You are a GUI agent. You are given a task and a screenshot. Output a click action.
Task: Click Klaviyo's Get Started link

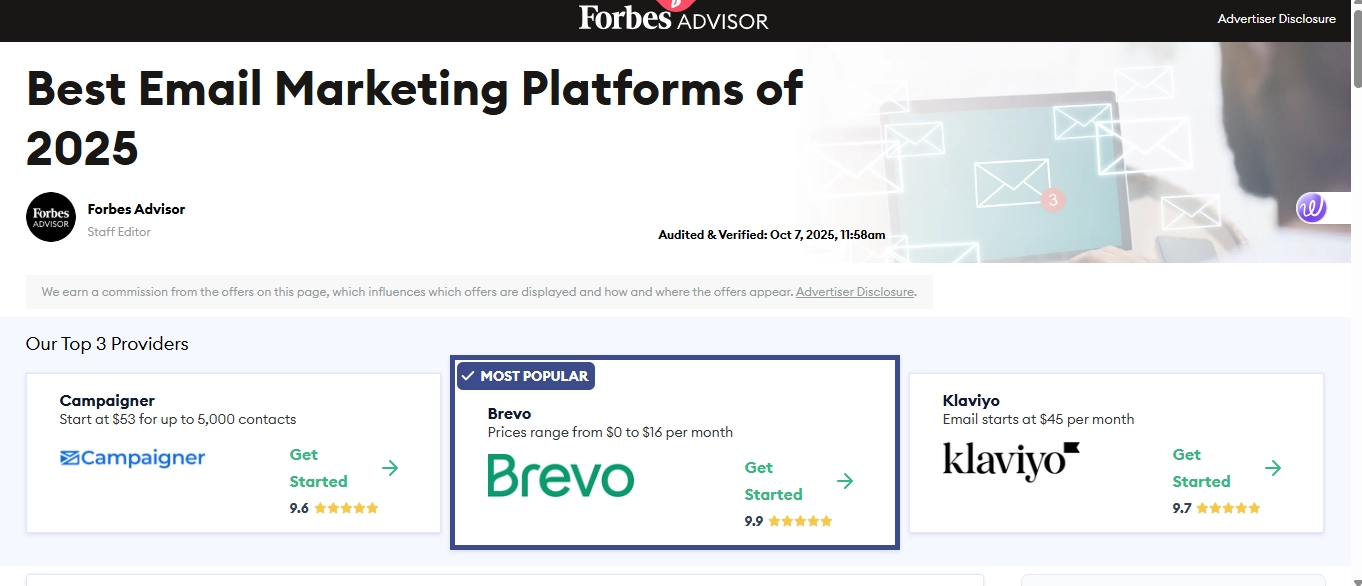click(x=1201, y=468)
